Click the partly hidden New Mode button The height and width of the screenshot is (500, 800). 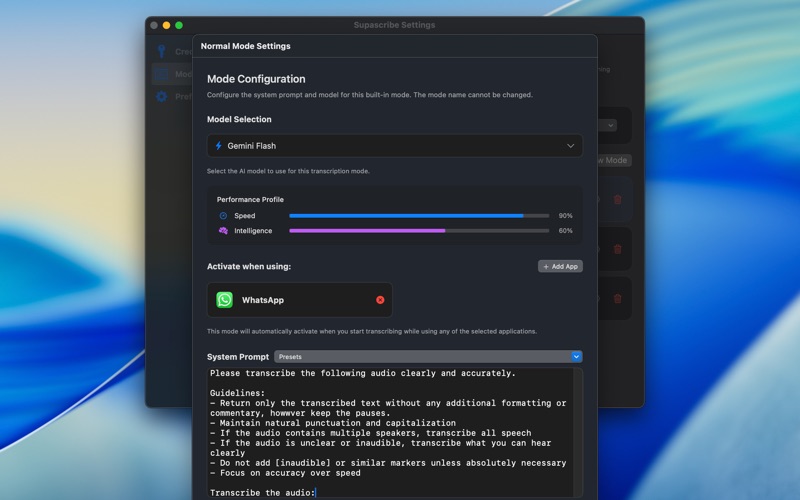coord(615,160)
